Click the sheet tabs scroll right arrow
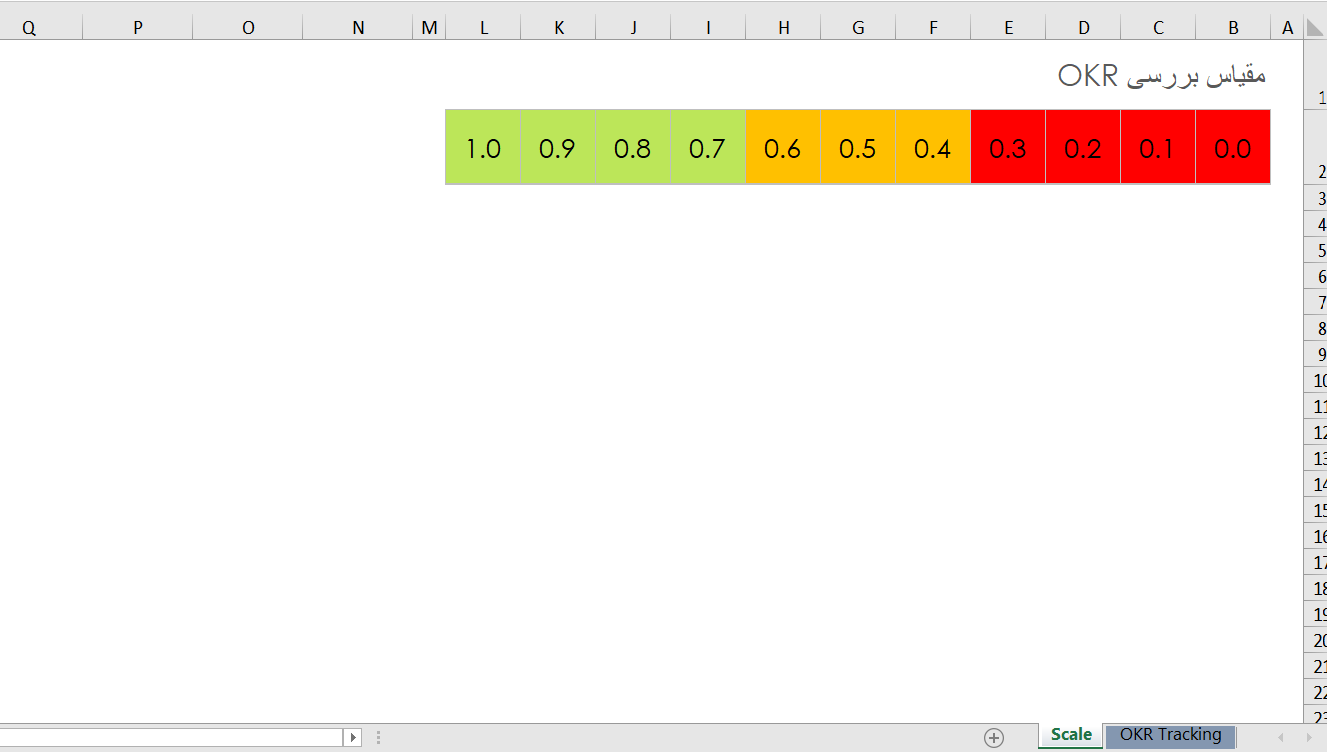This screenshot has width=1327, height=752. 1311,737
